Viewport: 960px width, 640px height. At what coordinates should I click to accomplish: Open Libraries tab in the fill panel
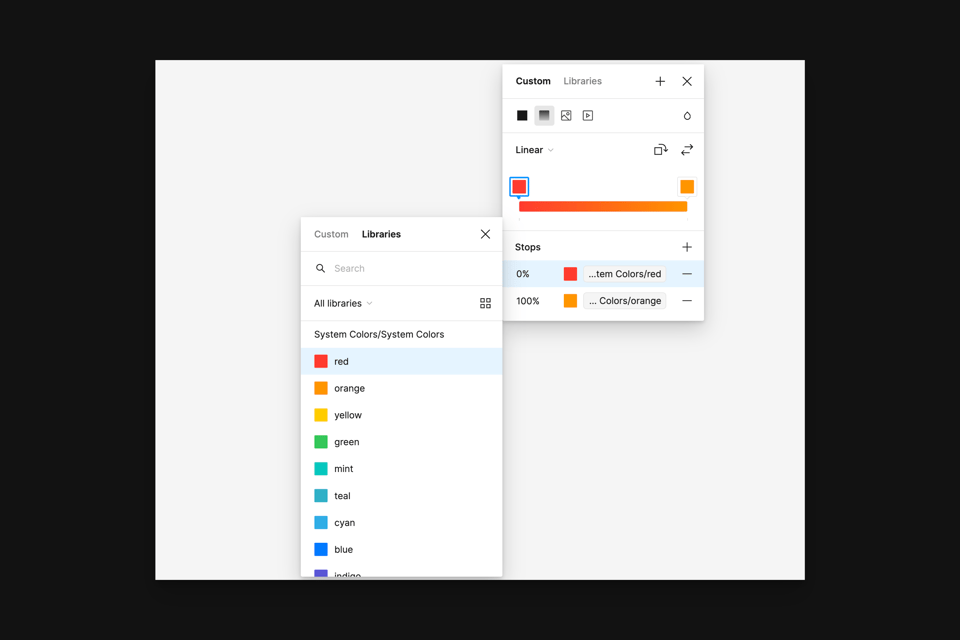(x=582, y=81)
